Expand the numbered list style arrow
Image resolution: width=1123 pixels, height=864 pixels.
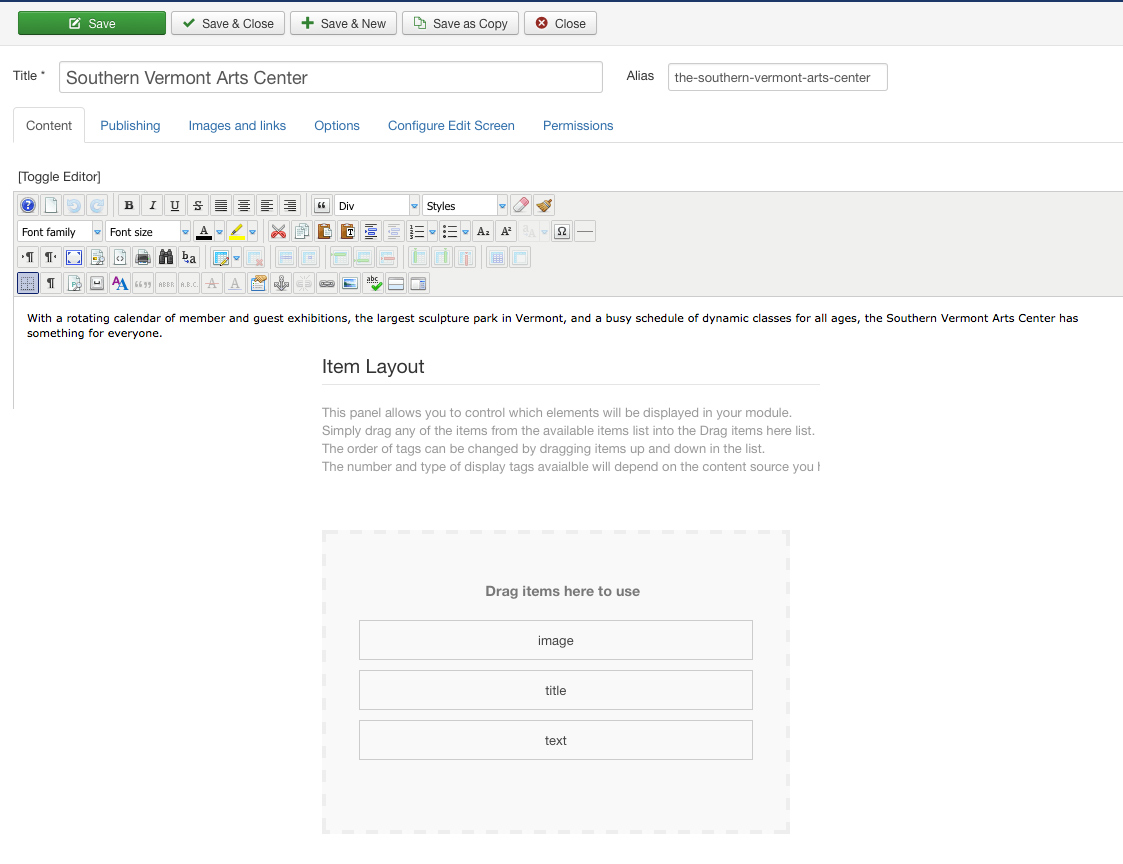(x=432, y=231)
